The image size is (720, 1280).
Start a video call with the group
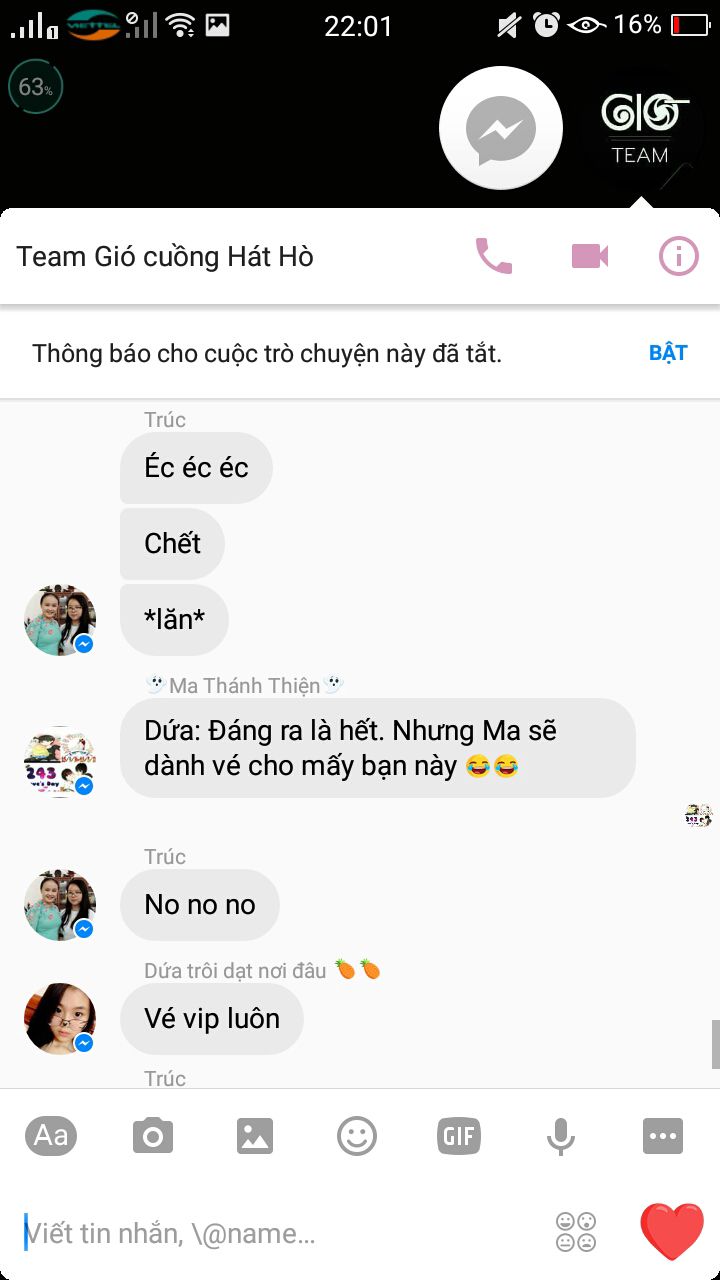tap(590, 257)
